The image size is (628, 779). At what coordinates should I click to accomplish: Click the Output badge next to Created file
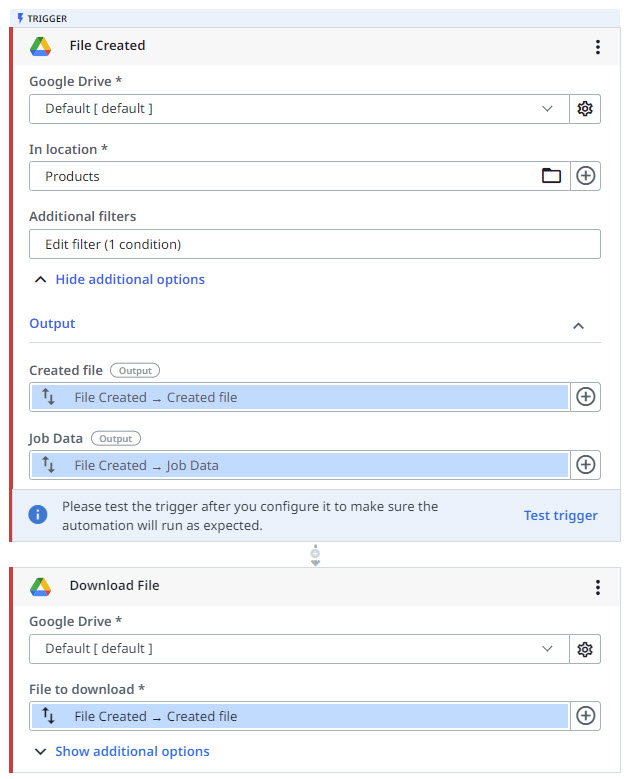pos(135,371)
